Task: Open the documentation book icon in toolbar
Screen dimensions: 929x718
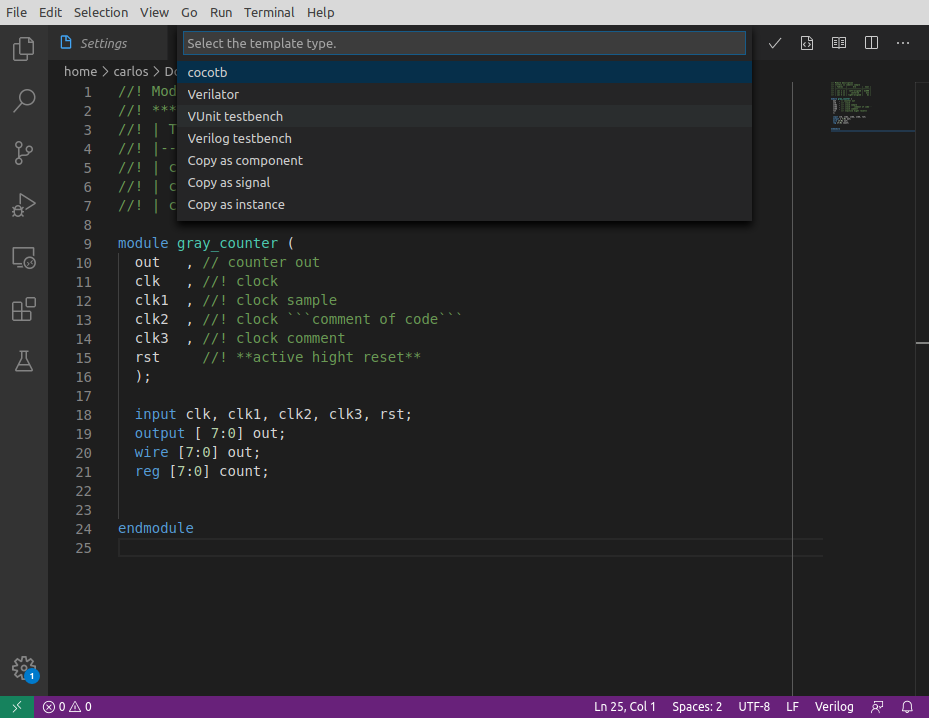Action: point(839,43)
